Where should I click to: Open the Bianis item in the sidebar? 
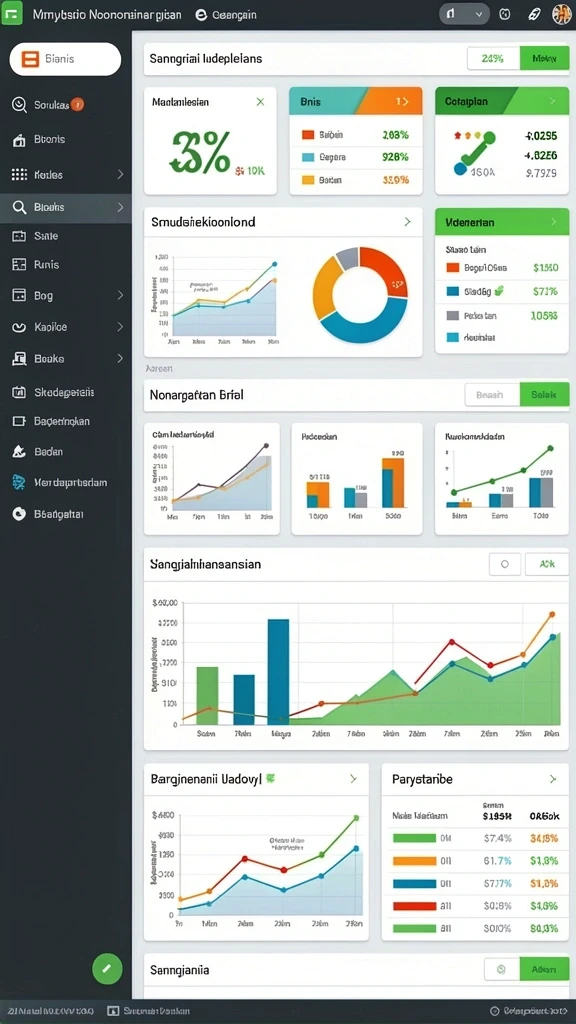pos(65,59)
